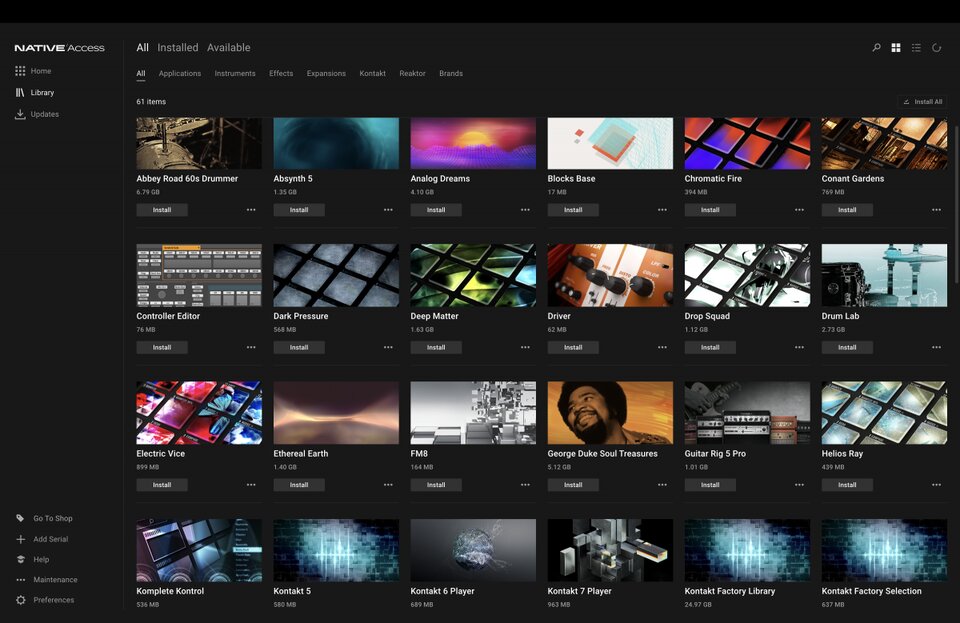
Task: Click the refresh icon in top right
Action: tap(937, 47)
